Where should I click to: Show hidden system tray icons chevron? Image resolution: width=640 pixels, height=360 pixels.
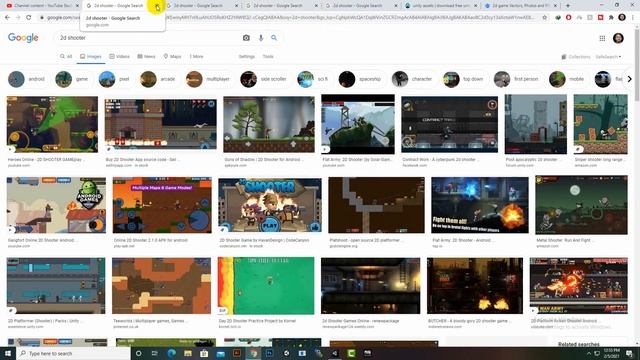pos(589,353)
